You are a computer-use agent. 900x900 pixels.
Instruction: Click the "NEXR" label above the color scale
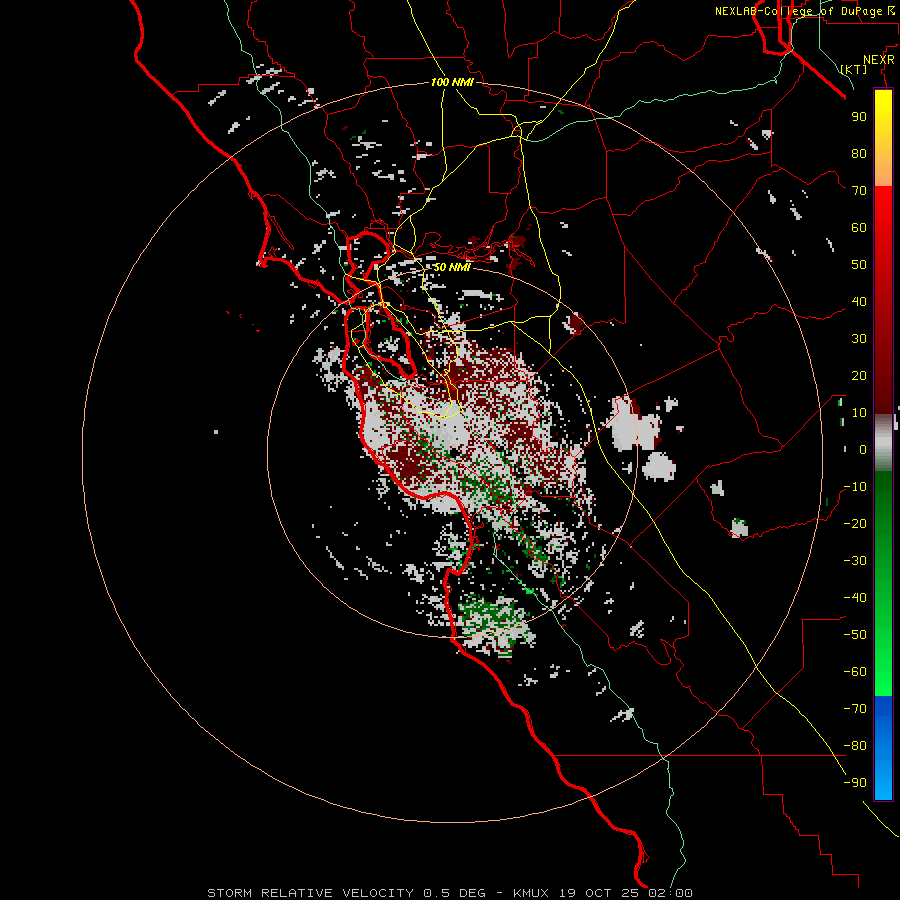[x=879, y=60]
